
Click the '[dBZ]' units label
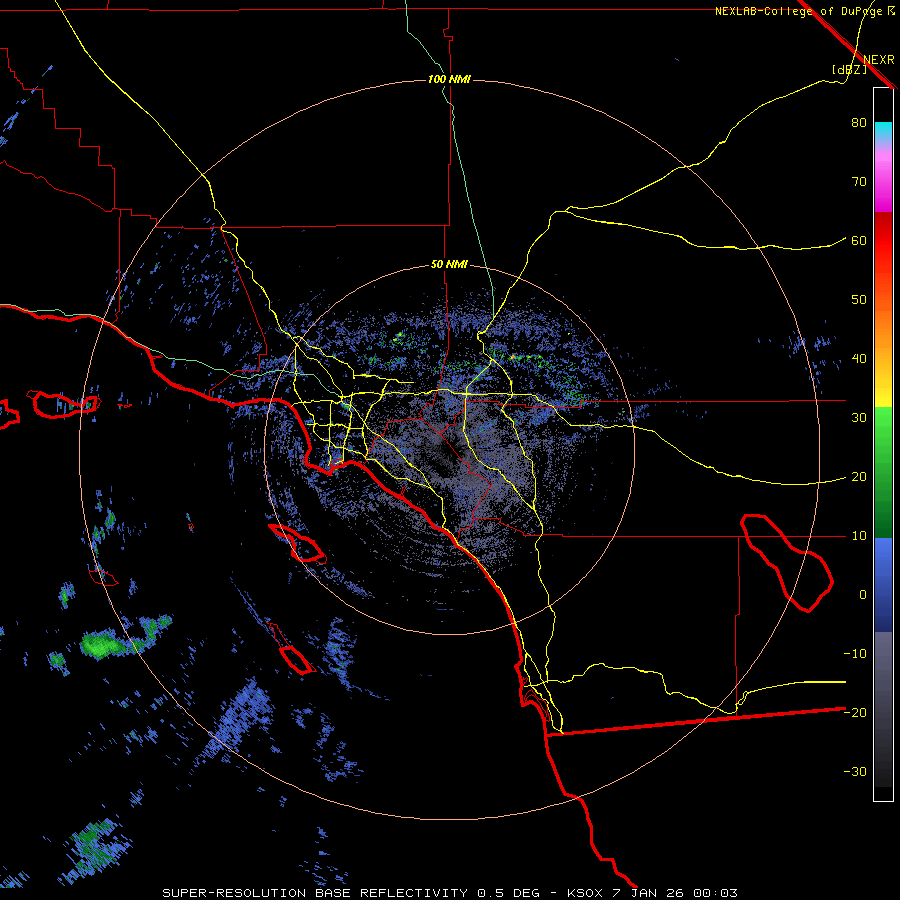coord(849,69)
